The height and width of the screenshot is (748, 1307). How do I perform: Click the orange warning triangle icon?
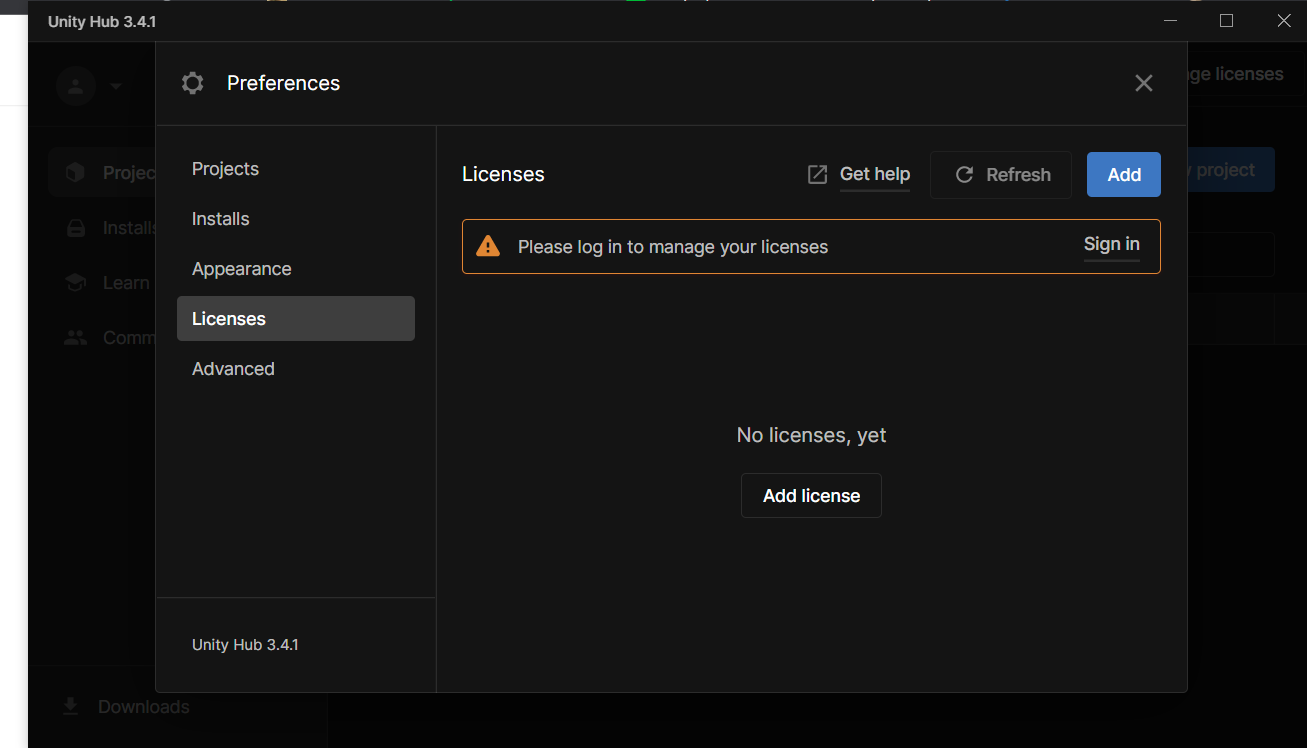488,246
